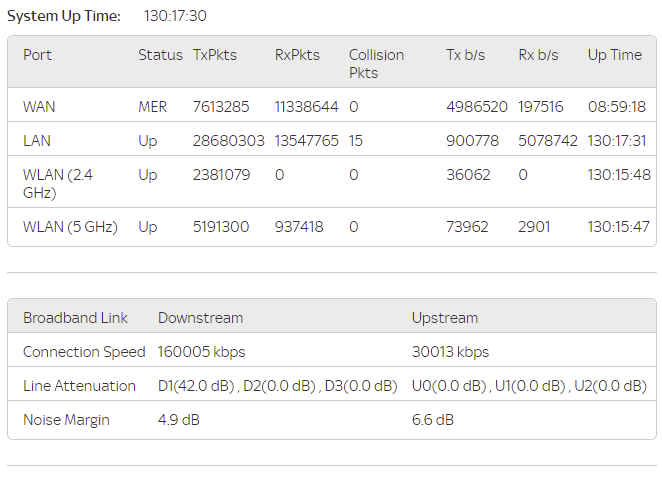
Task: Select the Line Attenuation row label
Action: [x=79, y=386]
